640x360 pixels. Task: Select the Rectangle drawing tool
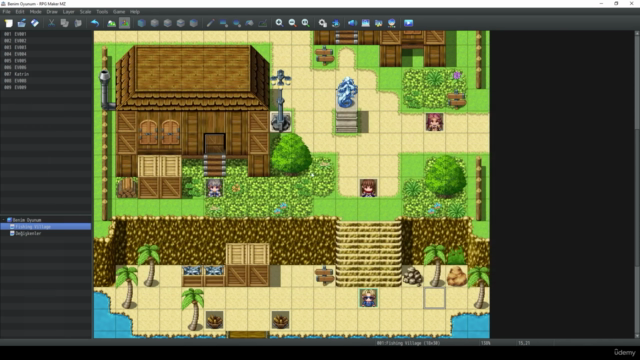point(223,23)
